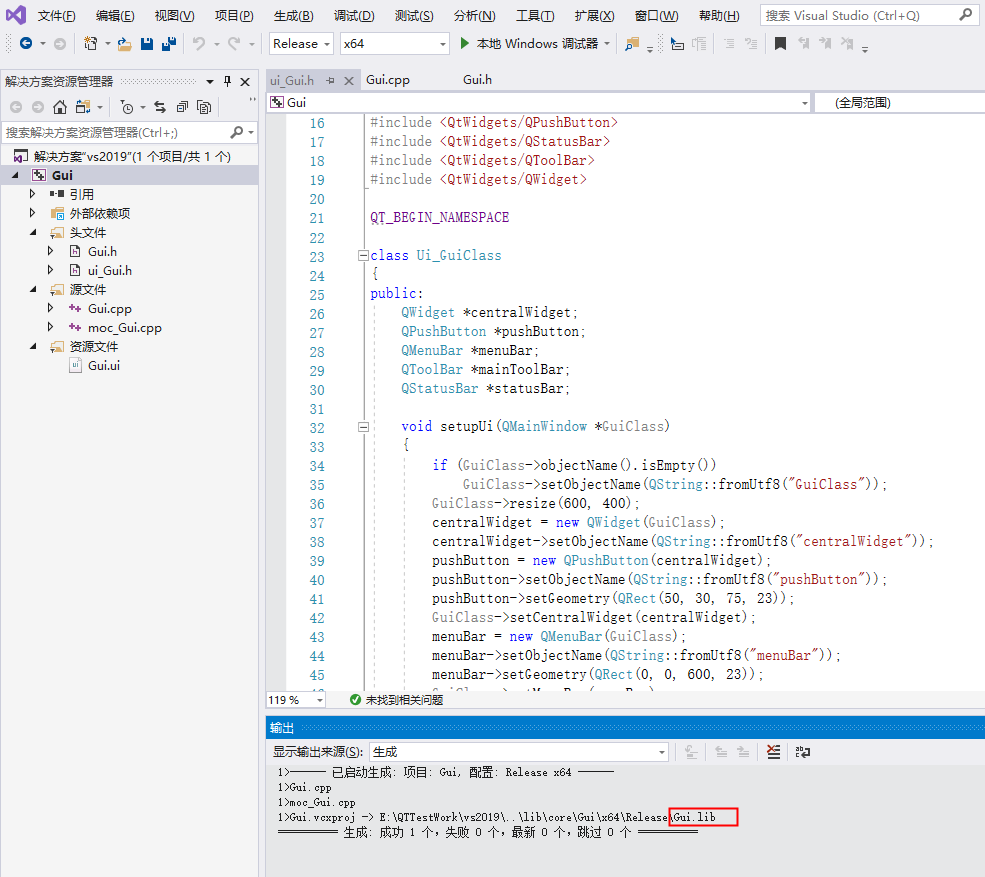This screenshot has height=877, width=985.
Task: Switch to the Gui.cpp tab
Action: 388,80
